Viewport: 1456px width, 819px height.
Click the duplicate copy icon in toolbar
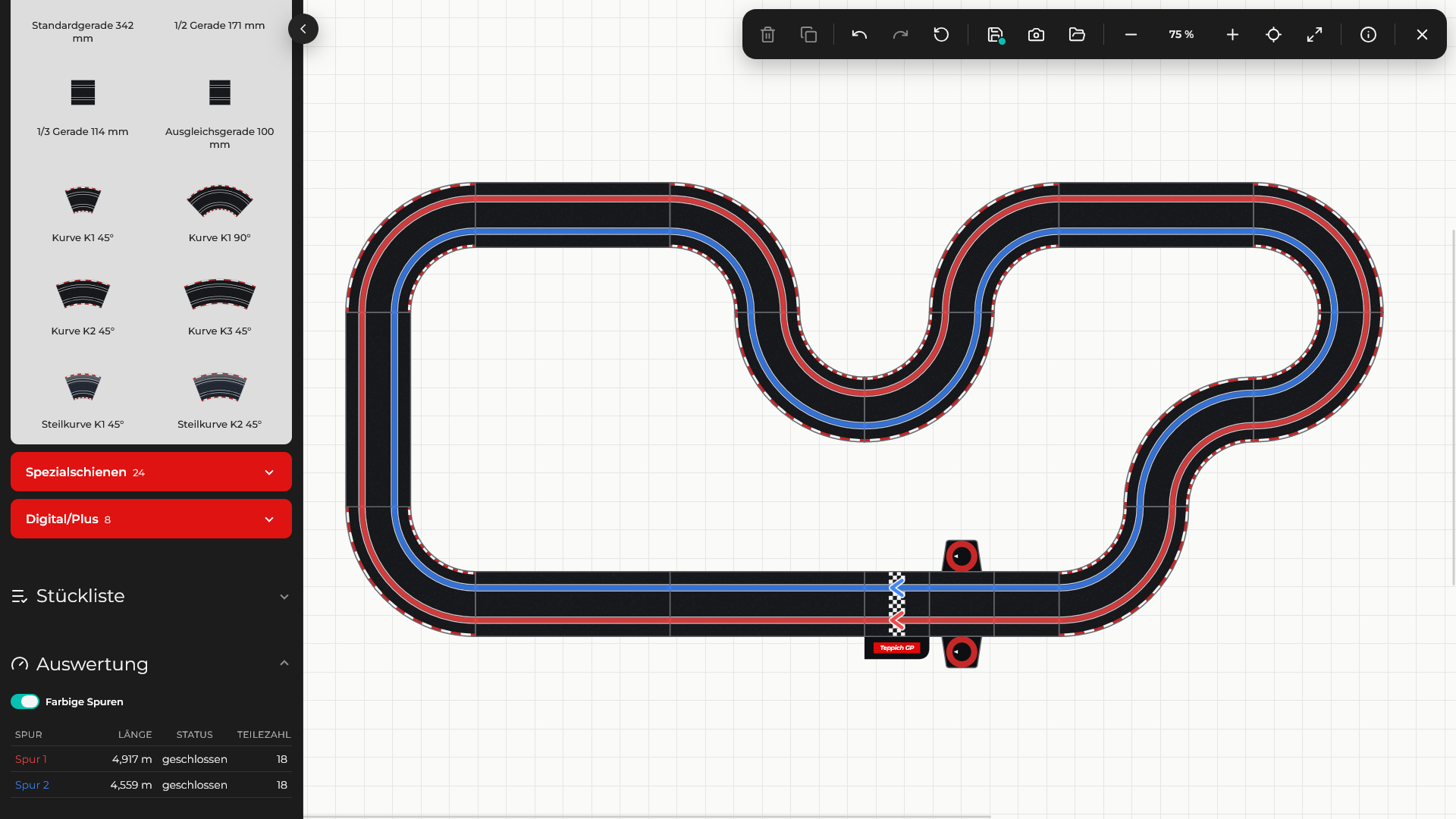pos(808,35)
